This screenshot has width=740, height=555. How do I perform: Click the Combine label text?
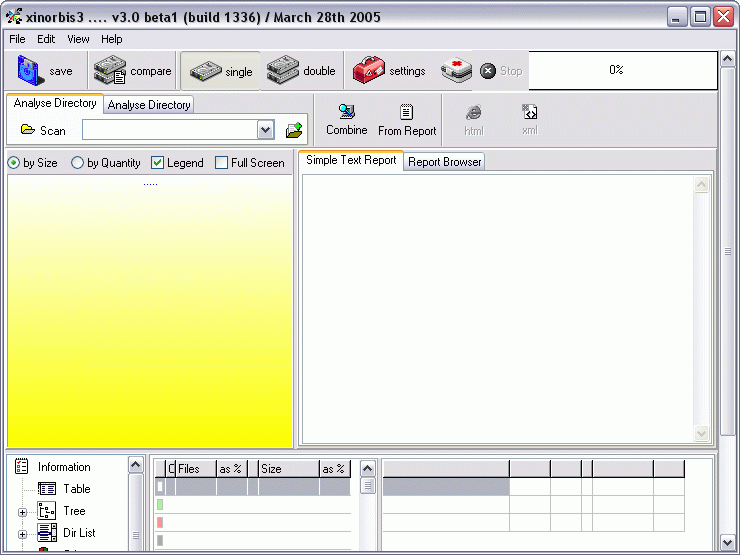coord(347,130)
